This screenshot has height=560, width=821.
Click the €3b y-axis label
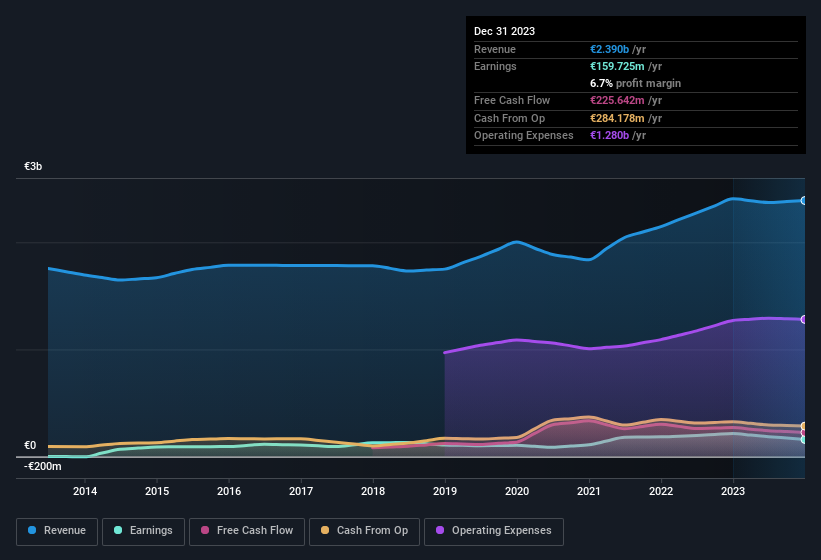33,167
